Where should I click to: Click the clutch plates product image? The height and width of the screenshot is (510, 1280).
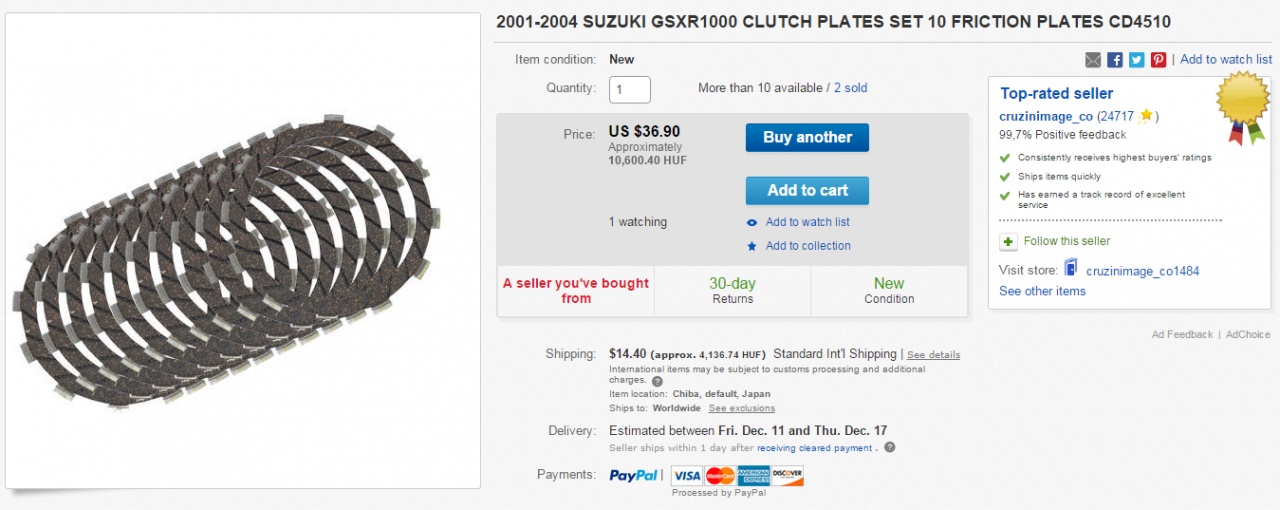point(243,250)
